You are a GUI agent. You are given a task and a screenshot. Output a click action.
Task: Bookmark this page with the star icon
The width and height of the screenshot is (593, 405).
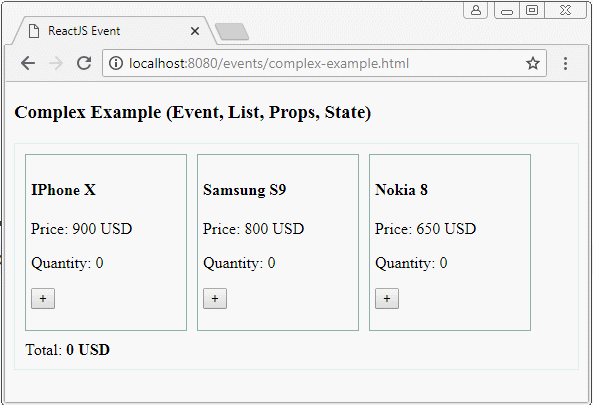533,63
